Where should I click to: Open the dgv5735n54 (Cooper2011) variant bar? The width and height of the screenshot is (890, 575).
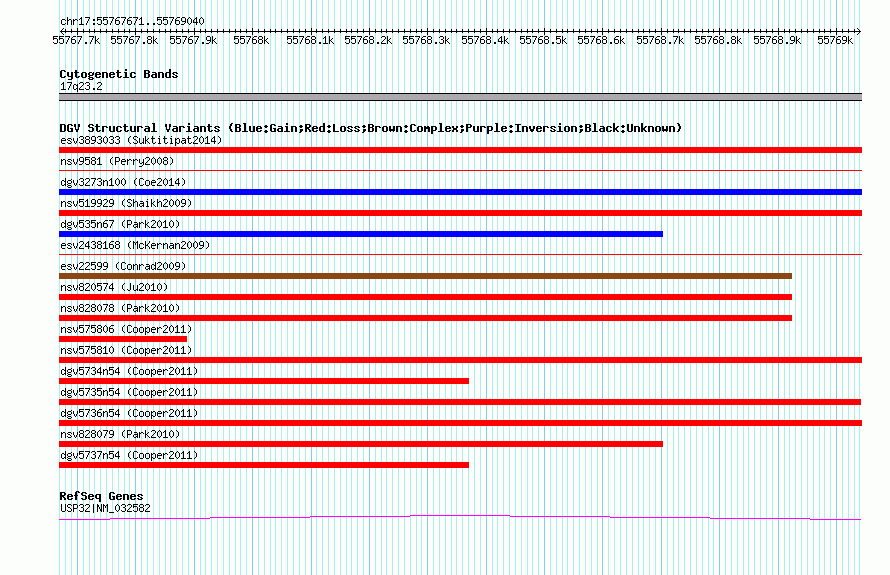[460, 402]
